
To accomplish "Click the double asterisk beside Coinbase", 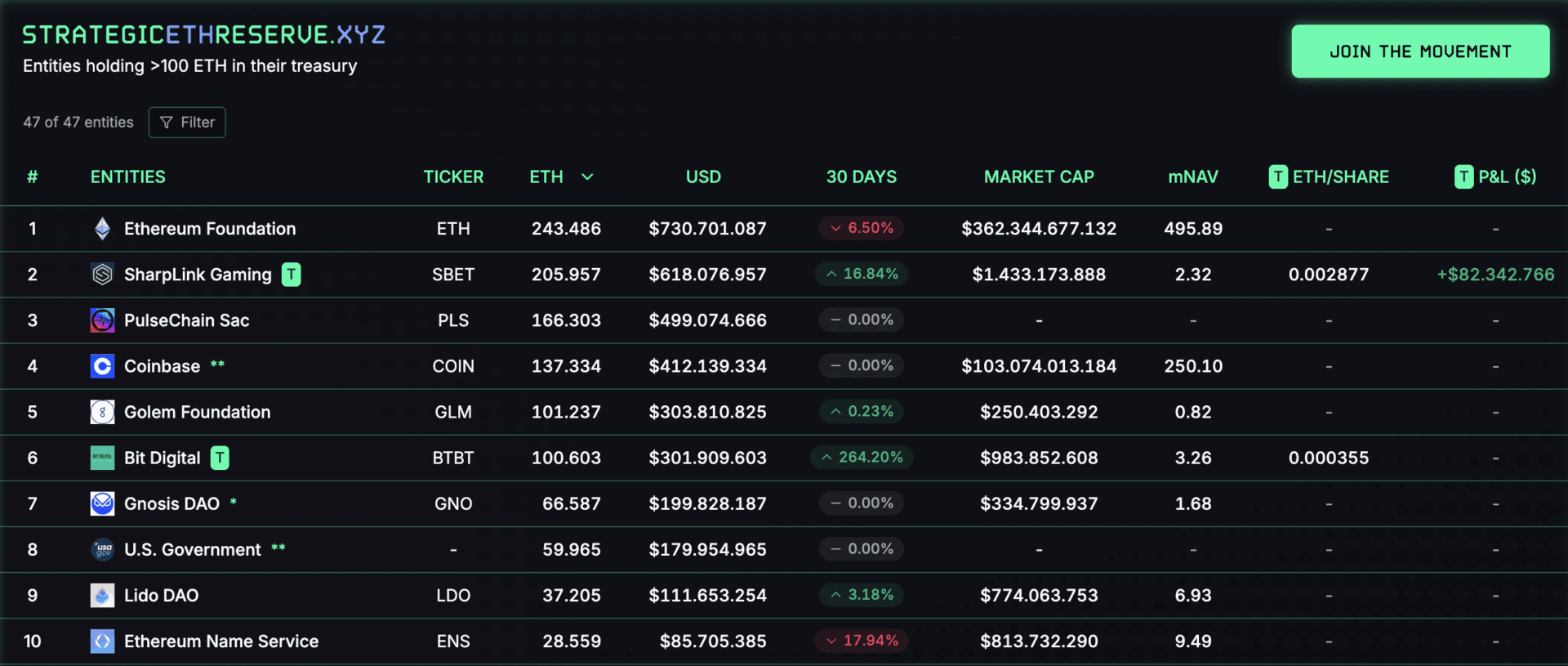I will point(217,364).
